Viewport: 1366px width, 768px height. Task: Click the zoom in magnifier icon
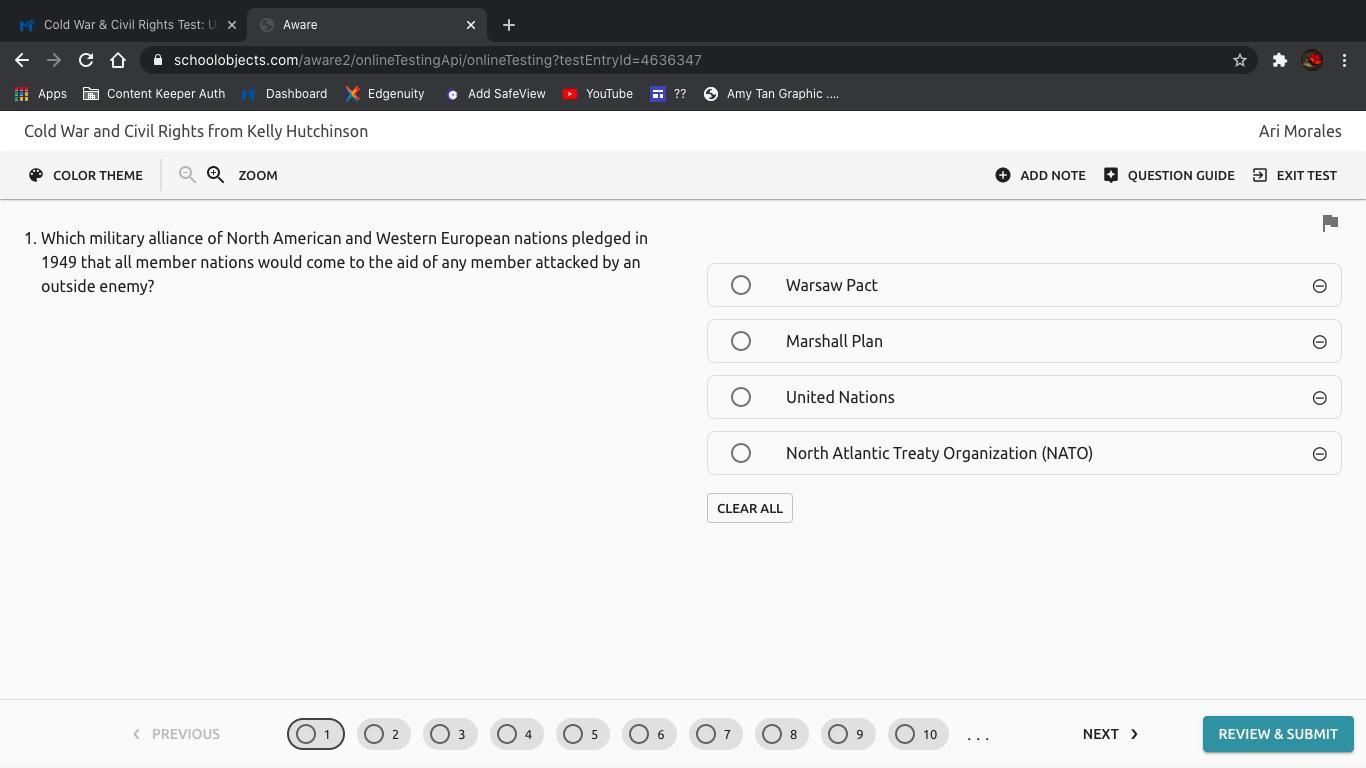click(x=215, y=175)
